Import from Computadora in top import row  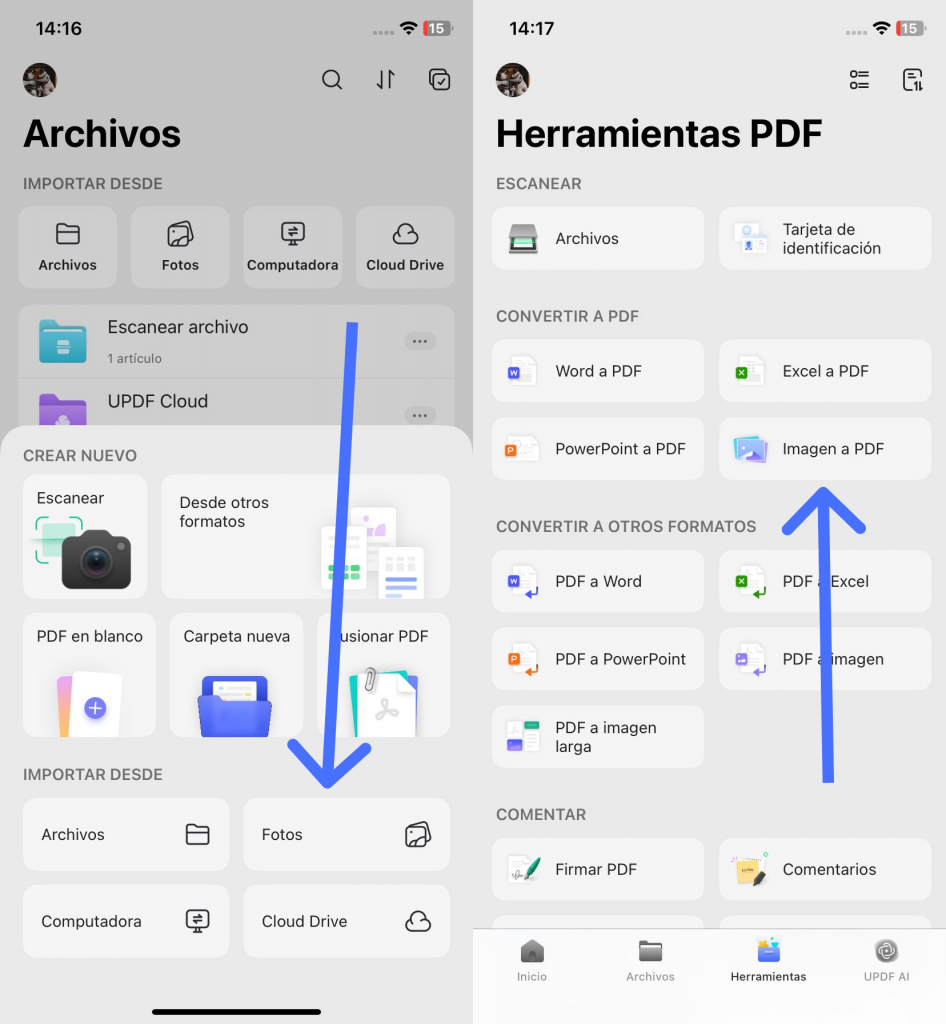292,248
